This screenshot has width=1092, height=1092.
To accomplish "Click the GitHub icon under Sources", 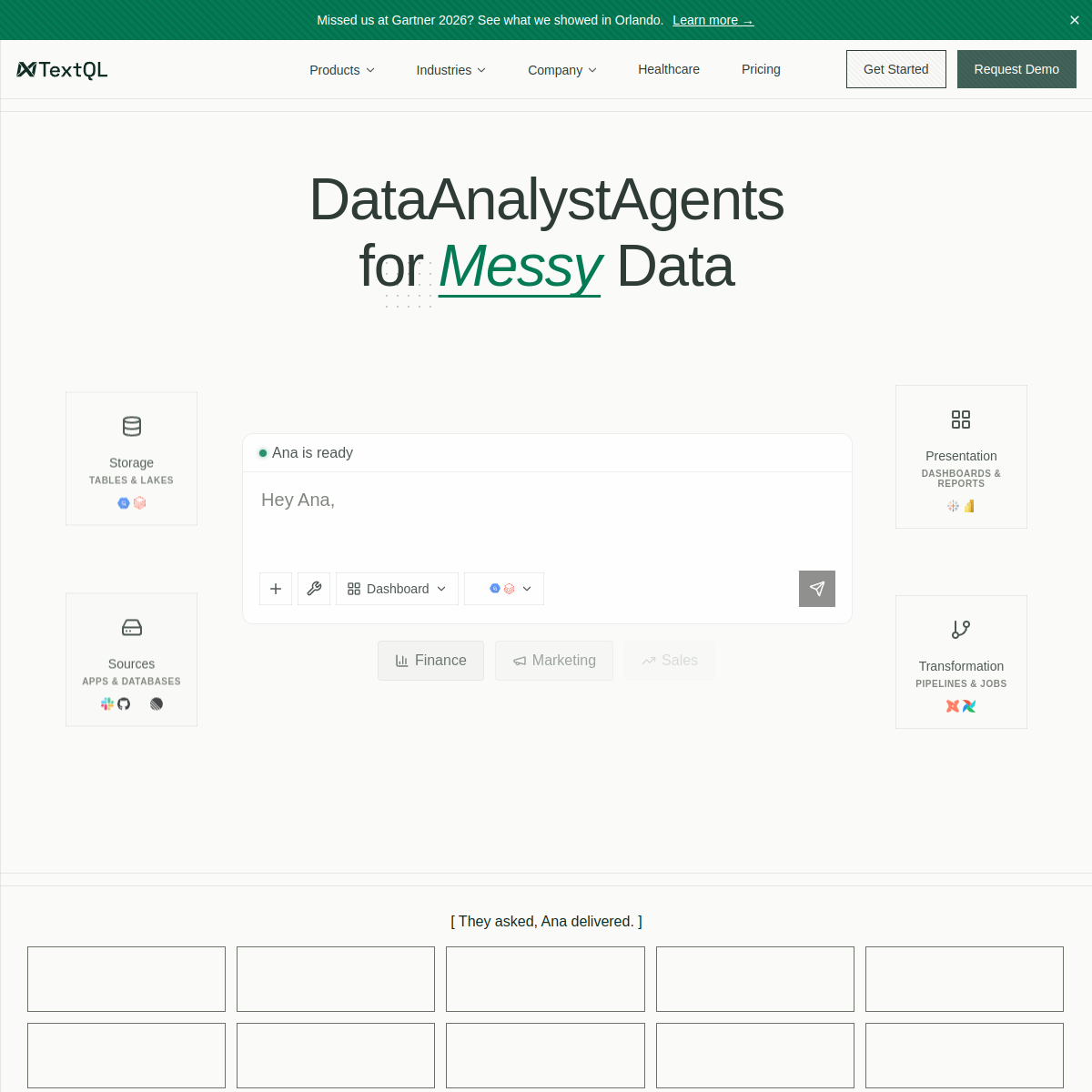I will [x=123, y=703].
